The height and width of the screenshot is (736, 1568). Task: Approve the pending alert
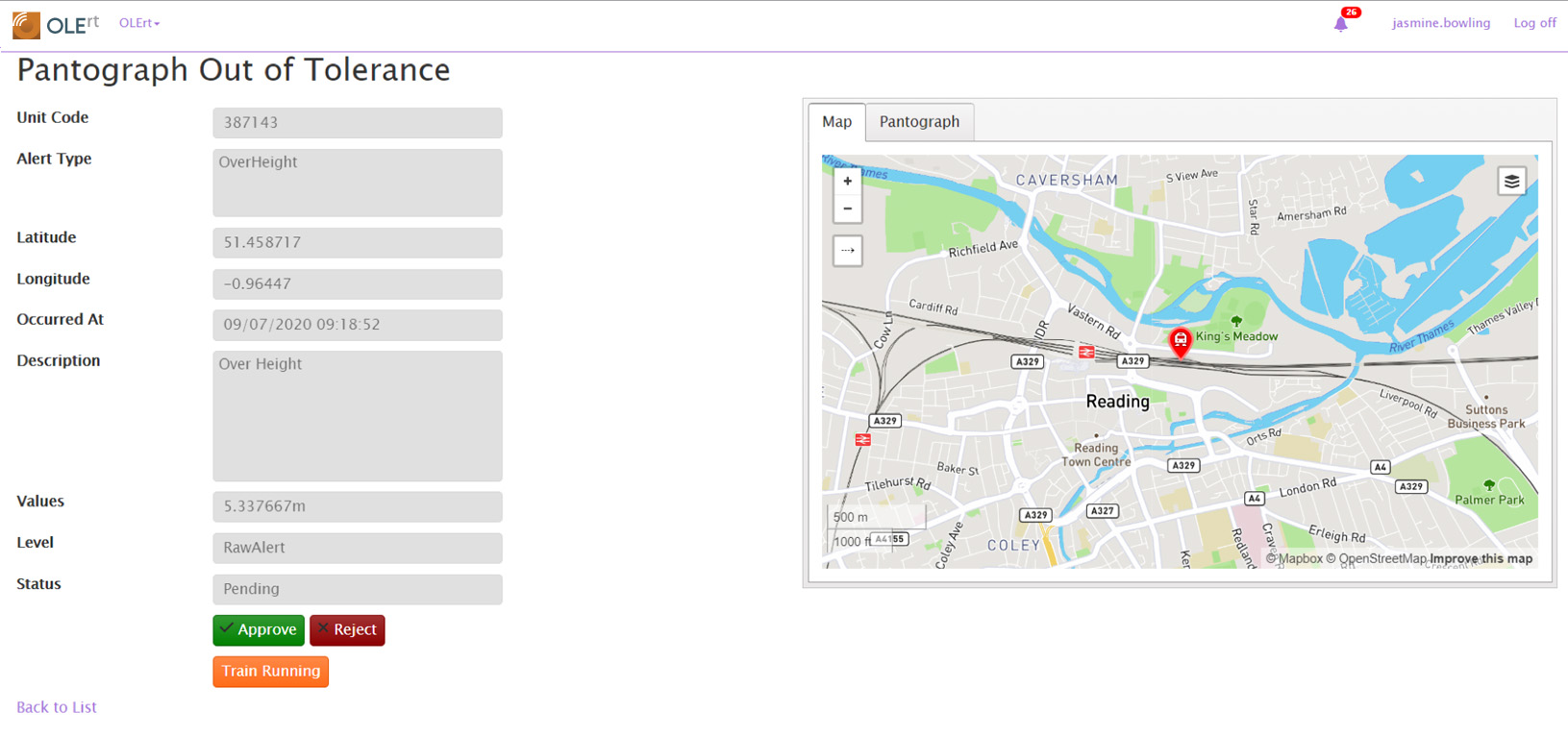coord(259,630)
